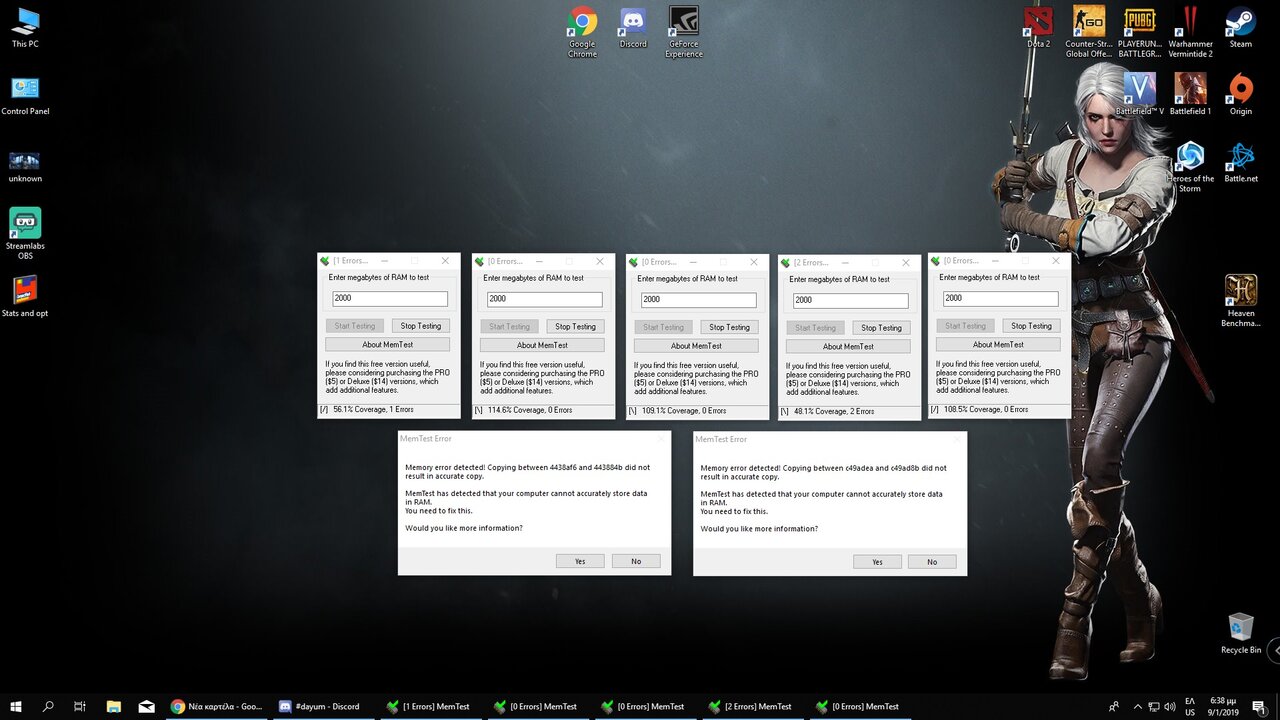This screenshot has height=720, width=1280.
Task: Click No in the c49adea error dialog
Action: (932, 562)
